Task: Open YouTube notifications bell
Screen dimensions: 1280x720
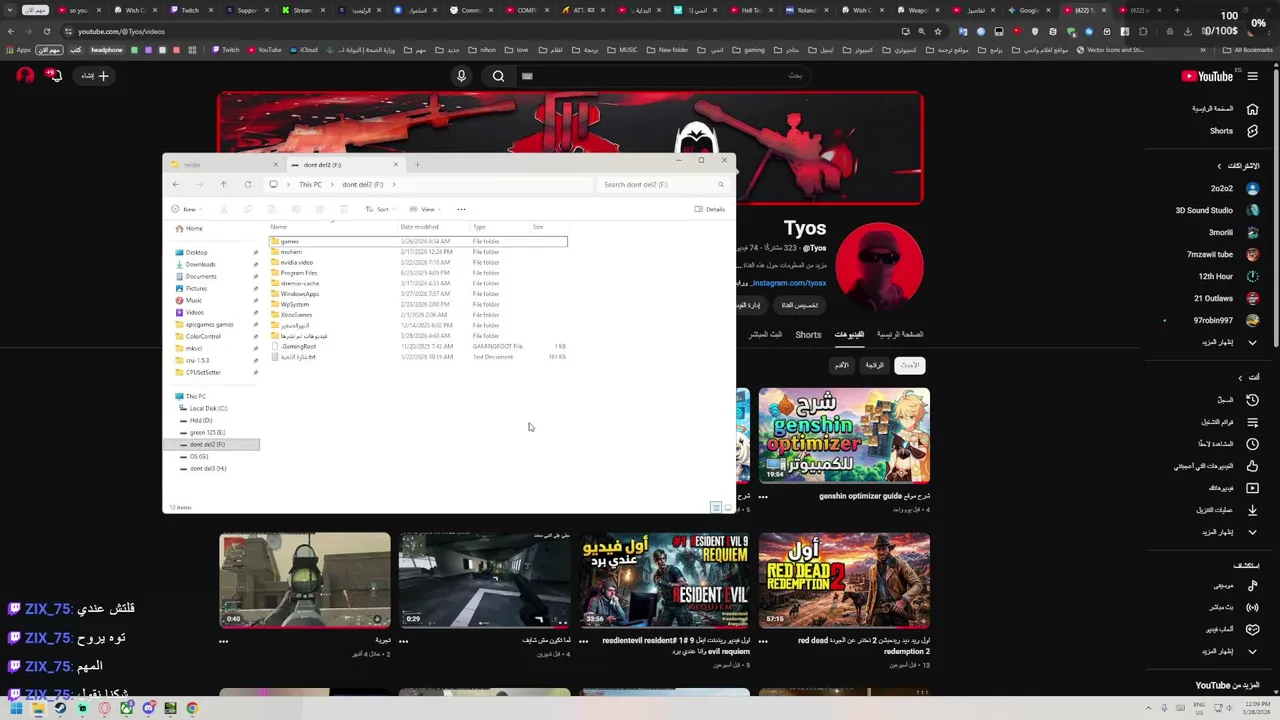Action: click(54, 76)
